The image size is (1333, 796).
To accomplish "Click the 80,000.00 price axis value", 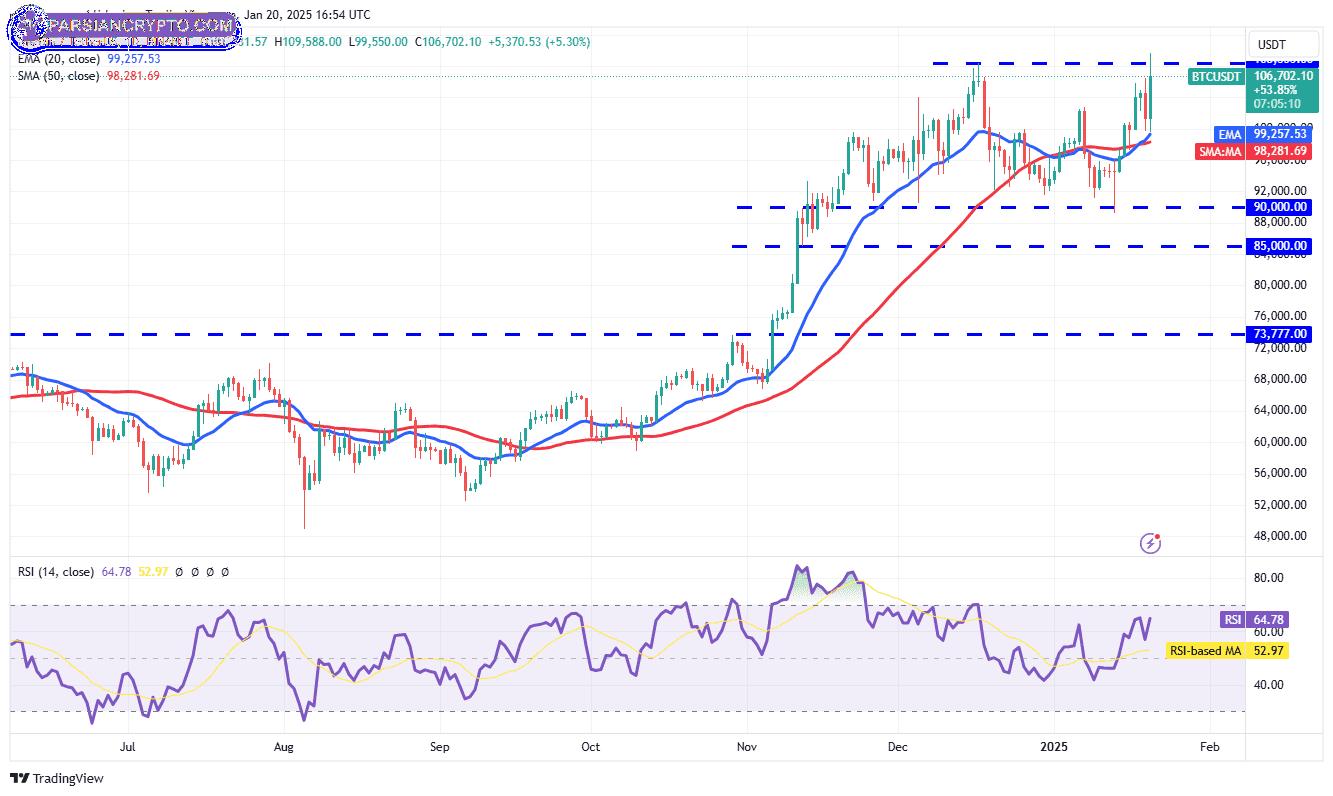I will pyautogui.click(x=1279, y=285).
